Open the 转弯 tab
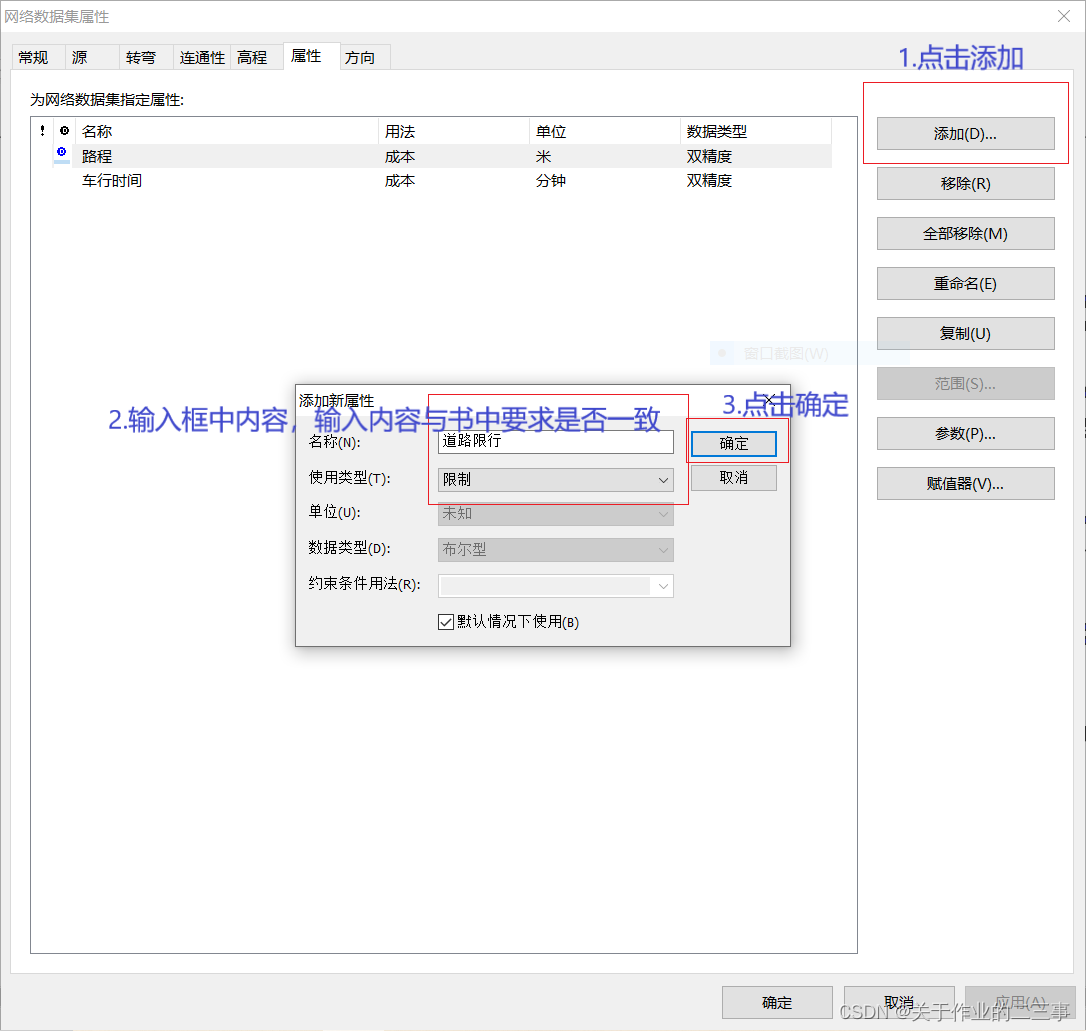The height and width of the screenshot is (1031, 1086). 146,57
